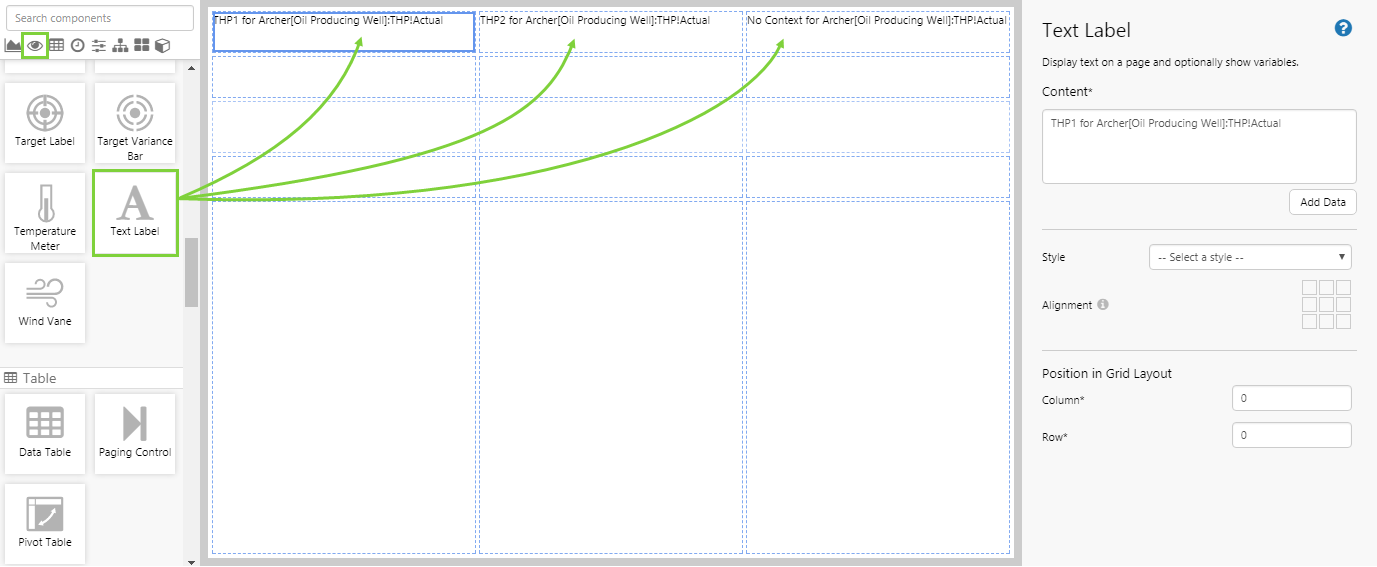1377x567 pixels.
Task: Select the cube category icon
Action: (162, 45)
